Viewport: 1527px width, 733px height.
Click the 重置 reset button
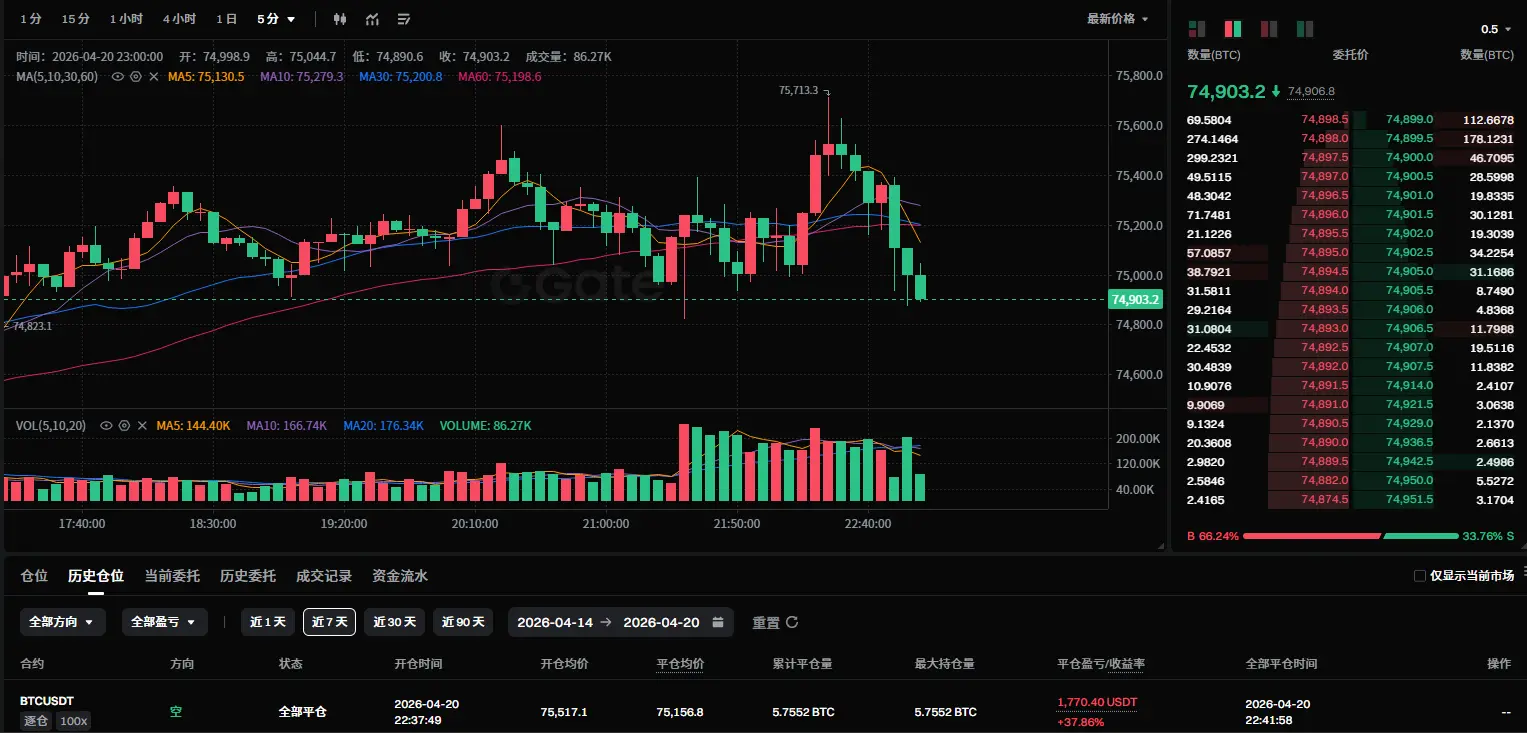(766, 622)
